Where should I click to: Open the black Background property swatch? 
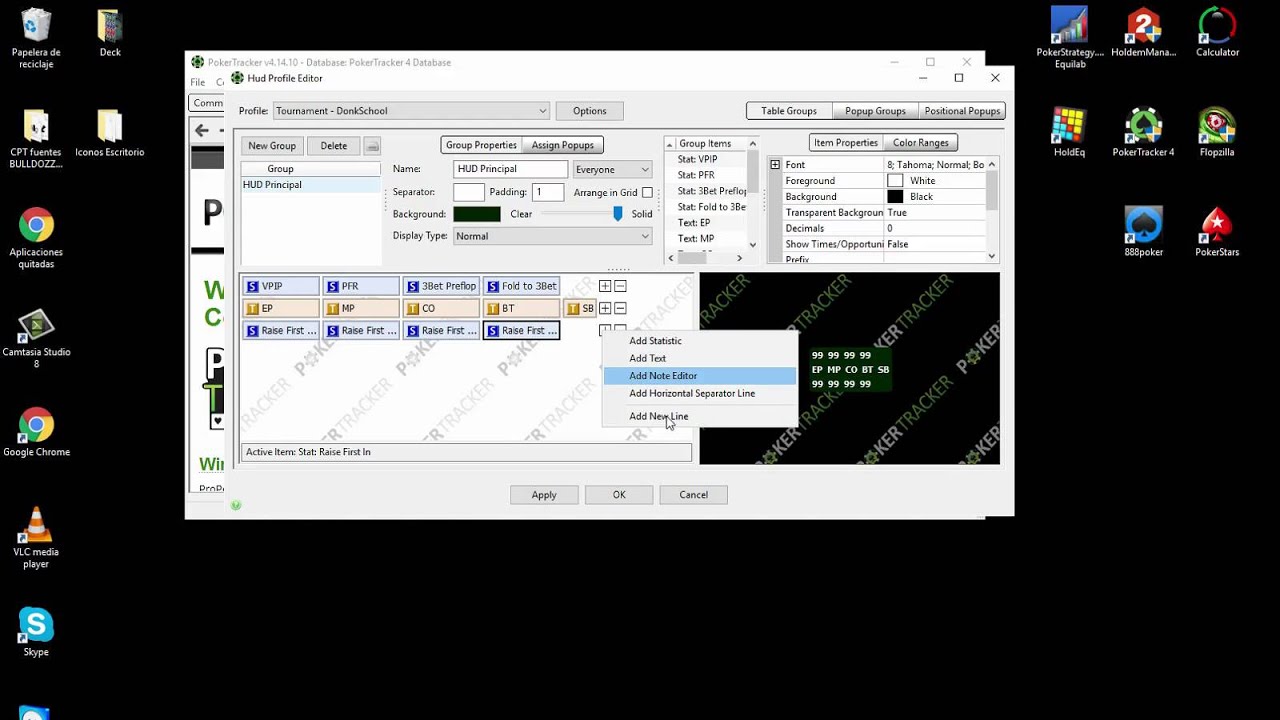coord(895,197)
